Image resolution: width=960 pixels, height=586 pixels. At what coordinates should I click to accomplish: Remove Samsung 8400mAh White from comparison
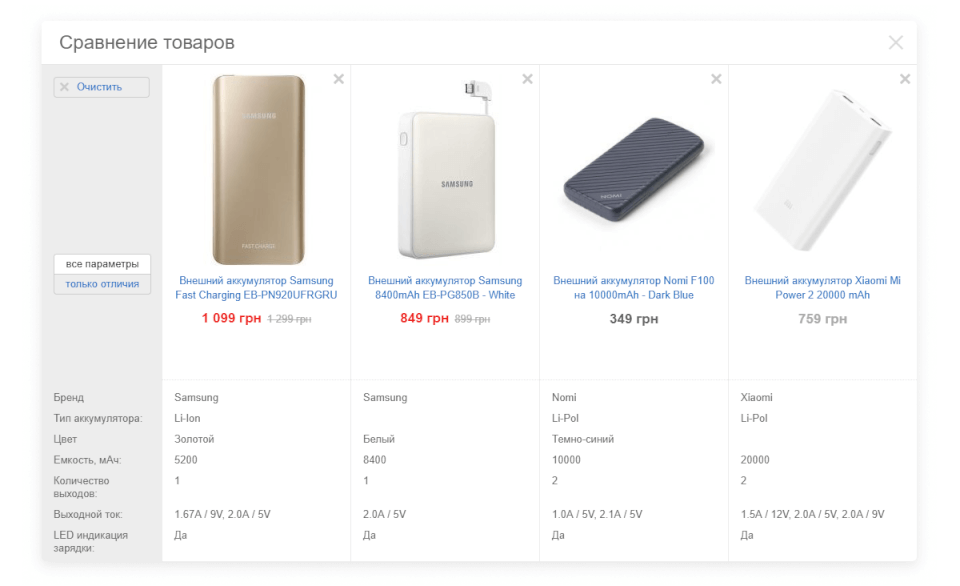pos(527,80)
